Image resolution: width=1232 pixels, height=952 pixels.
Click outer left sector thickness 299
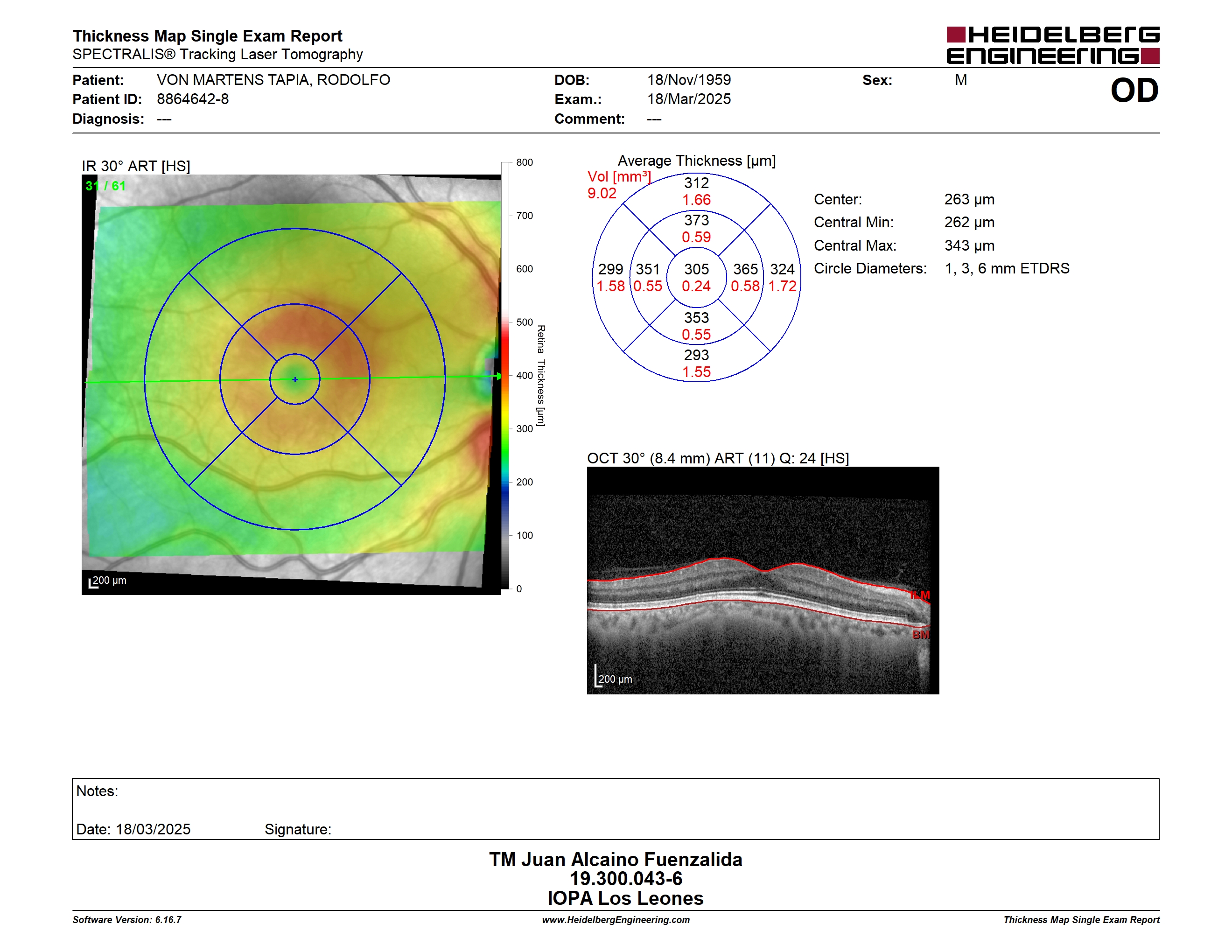pos(610,269)
